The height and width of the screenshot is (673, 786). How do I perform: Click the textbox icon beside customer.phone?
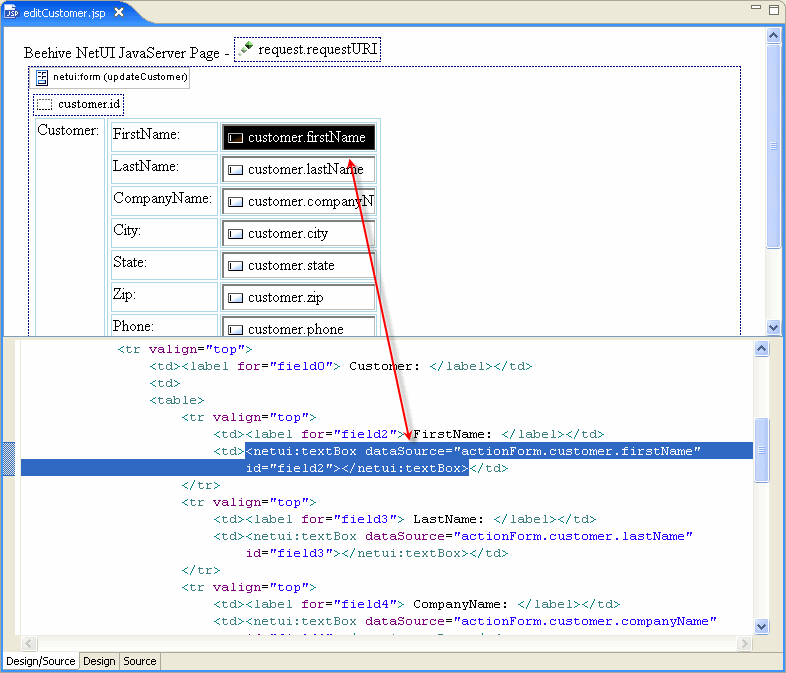235,330
